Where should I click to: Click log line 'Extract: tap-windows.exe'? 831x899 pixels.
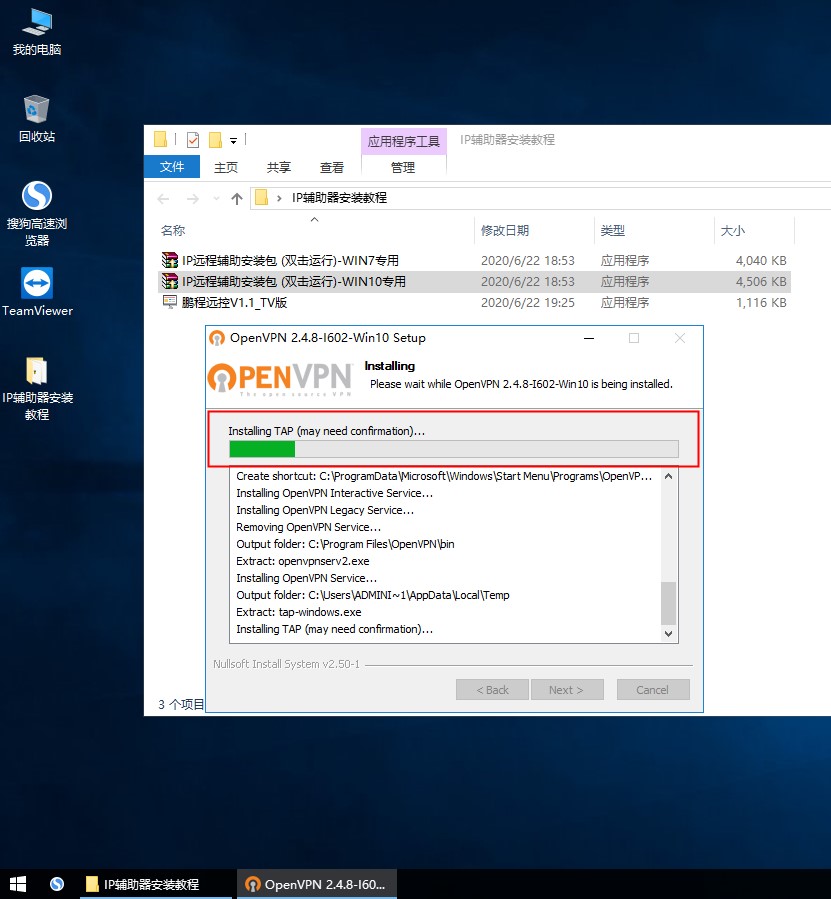[299, 612]
